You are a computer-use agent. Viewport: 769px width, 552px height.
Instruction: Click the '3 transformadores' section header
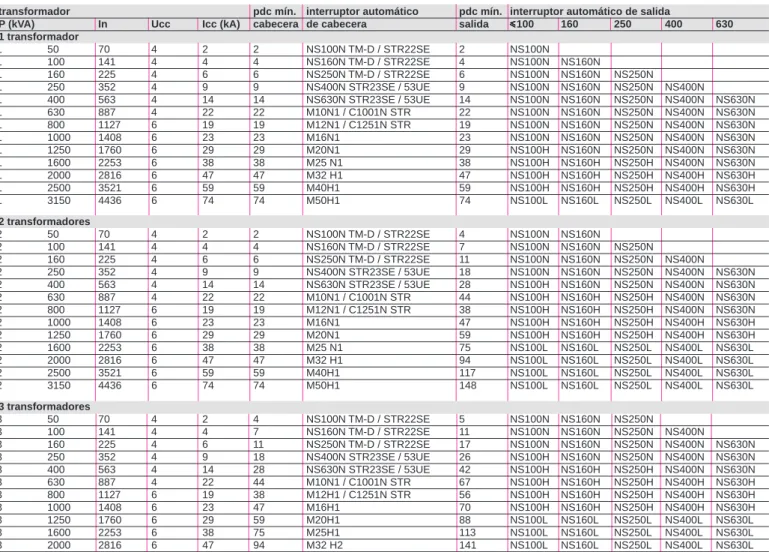[45, 406]
